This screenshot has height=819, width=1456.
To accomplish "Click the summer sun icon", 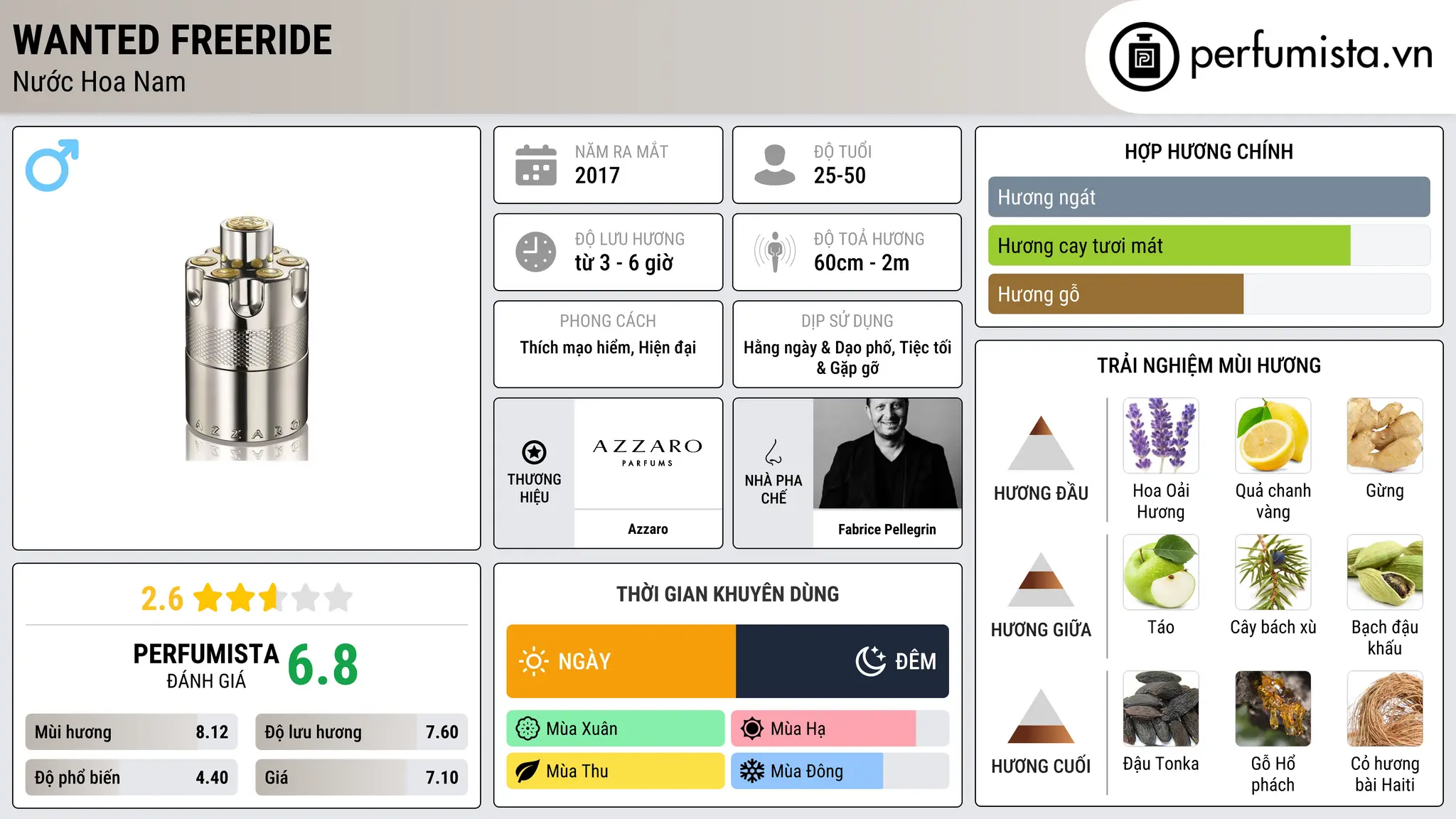I will coord(752,729).
